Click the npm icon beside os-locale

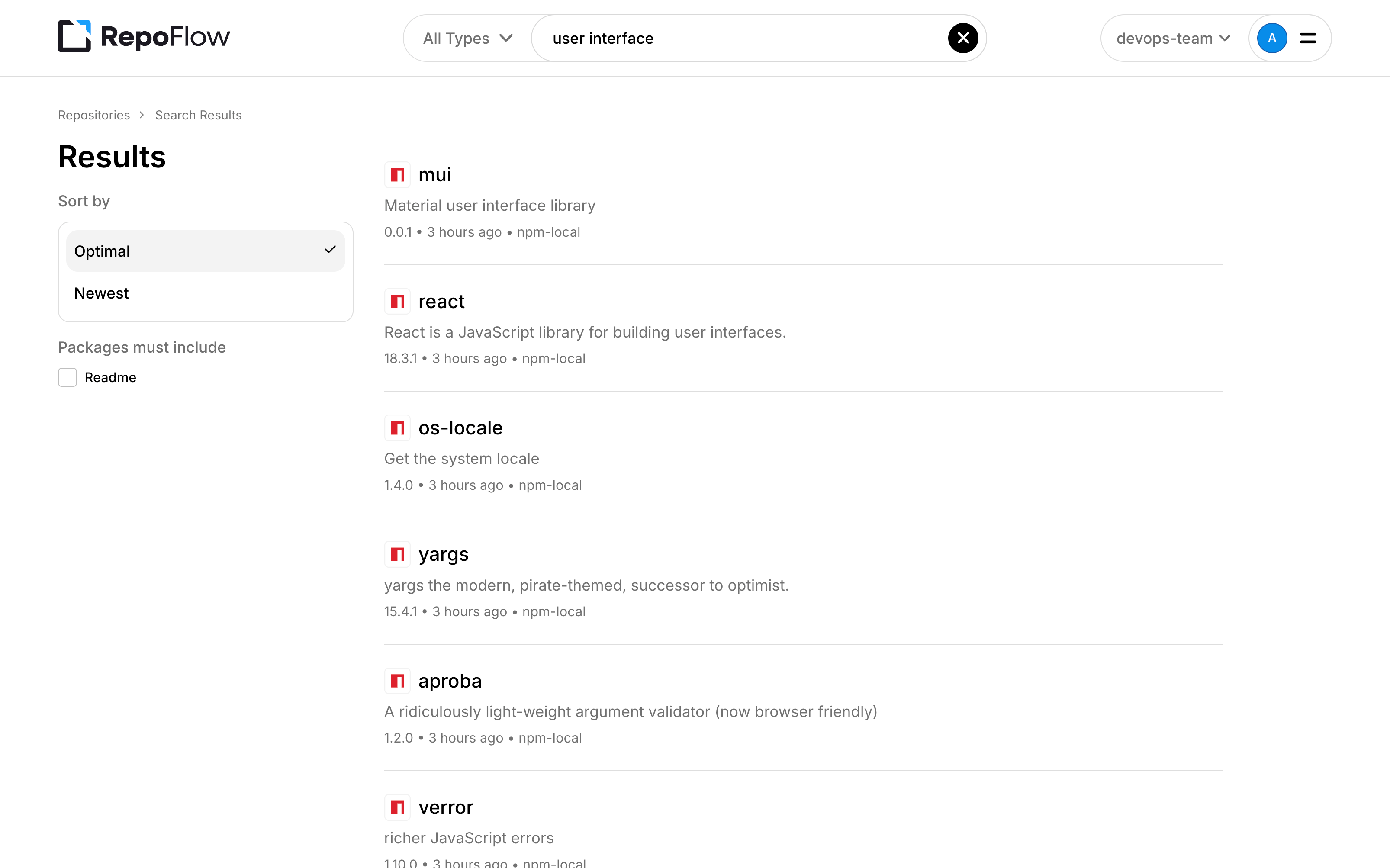pyautogui.click(x=397, y=428)
